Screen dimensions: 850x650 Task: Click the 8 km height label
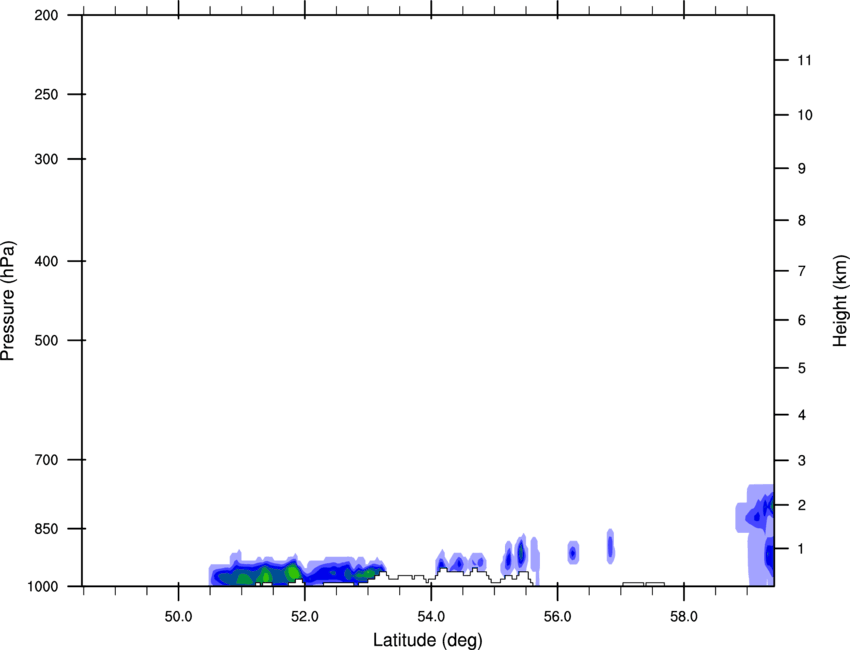(801, 220)
